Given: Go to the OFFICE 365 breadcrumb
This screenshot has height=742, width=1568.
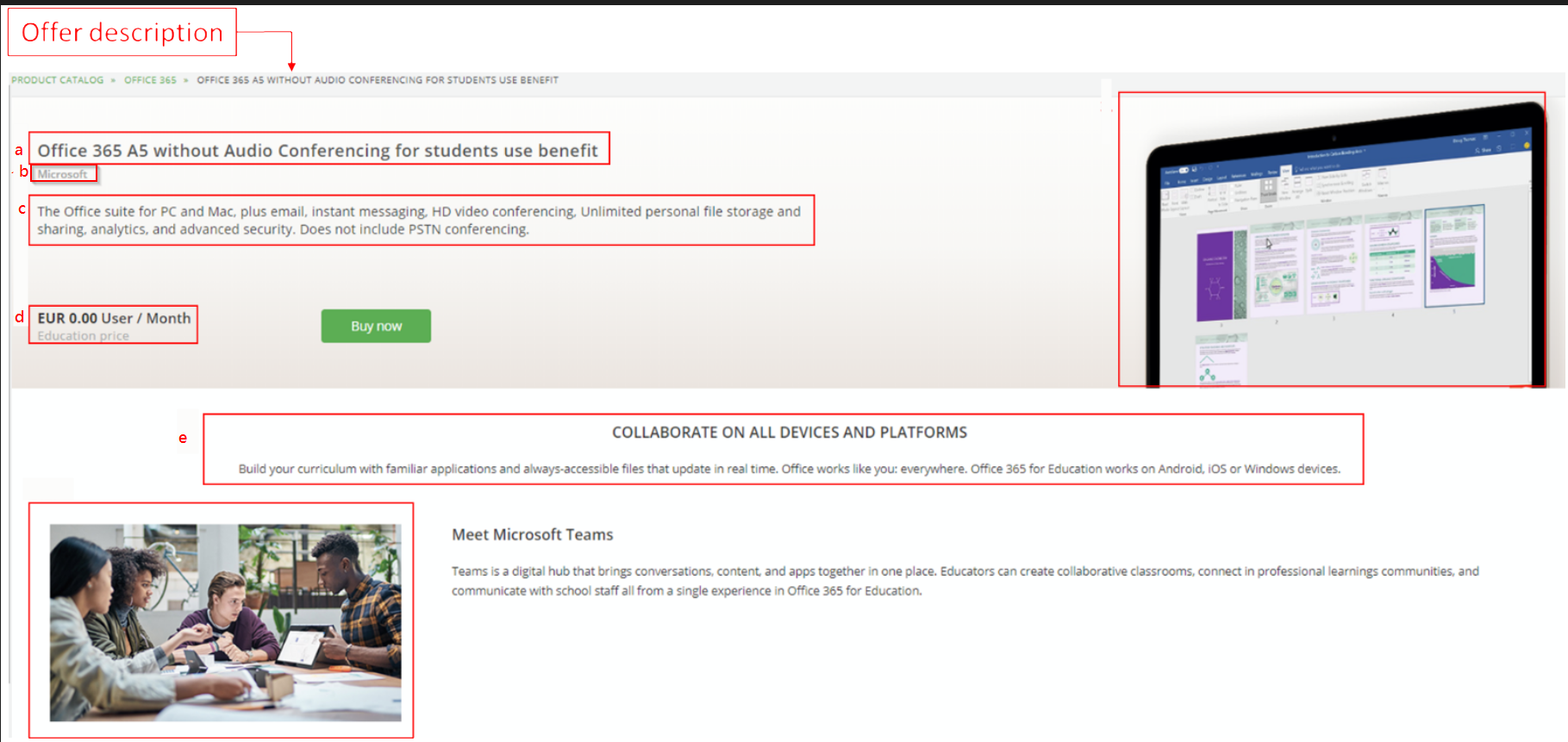Looking at the screenshot, I should (150, 80).
